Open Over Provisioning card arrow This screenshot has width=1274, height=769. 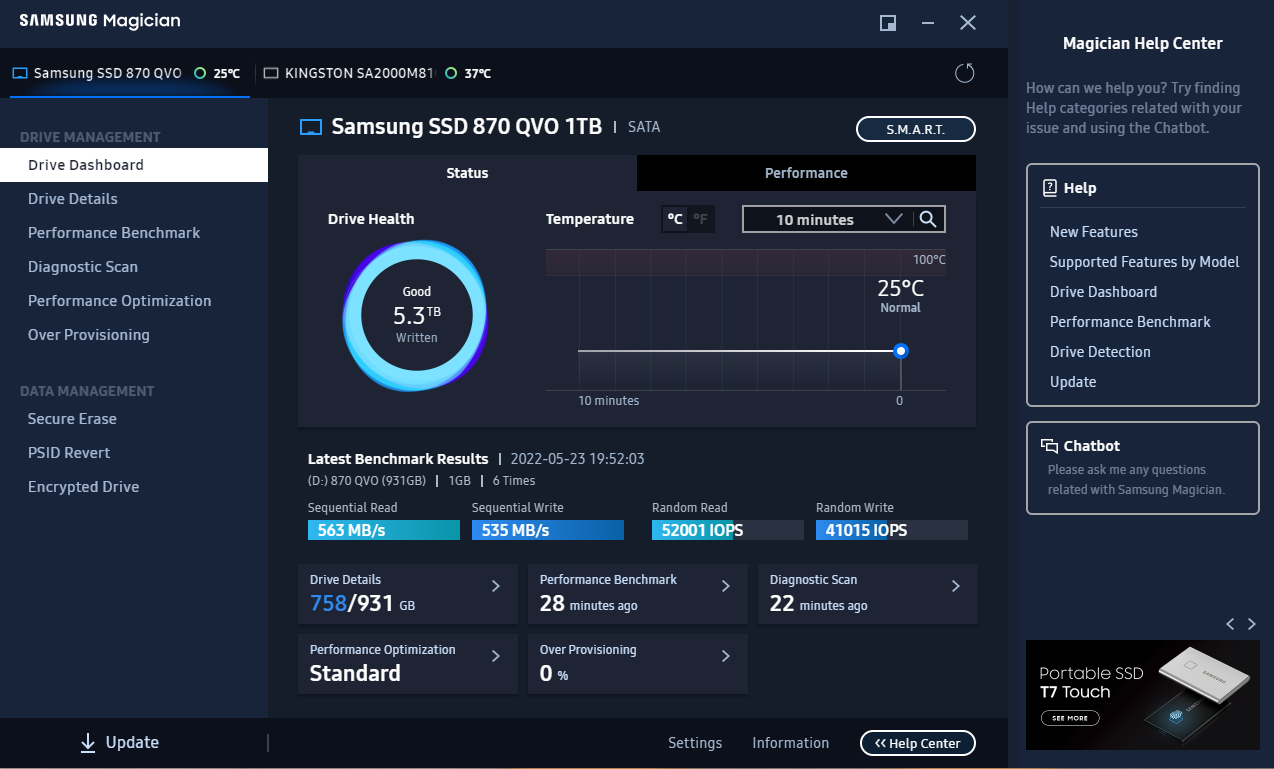725,656
